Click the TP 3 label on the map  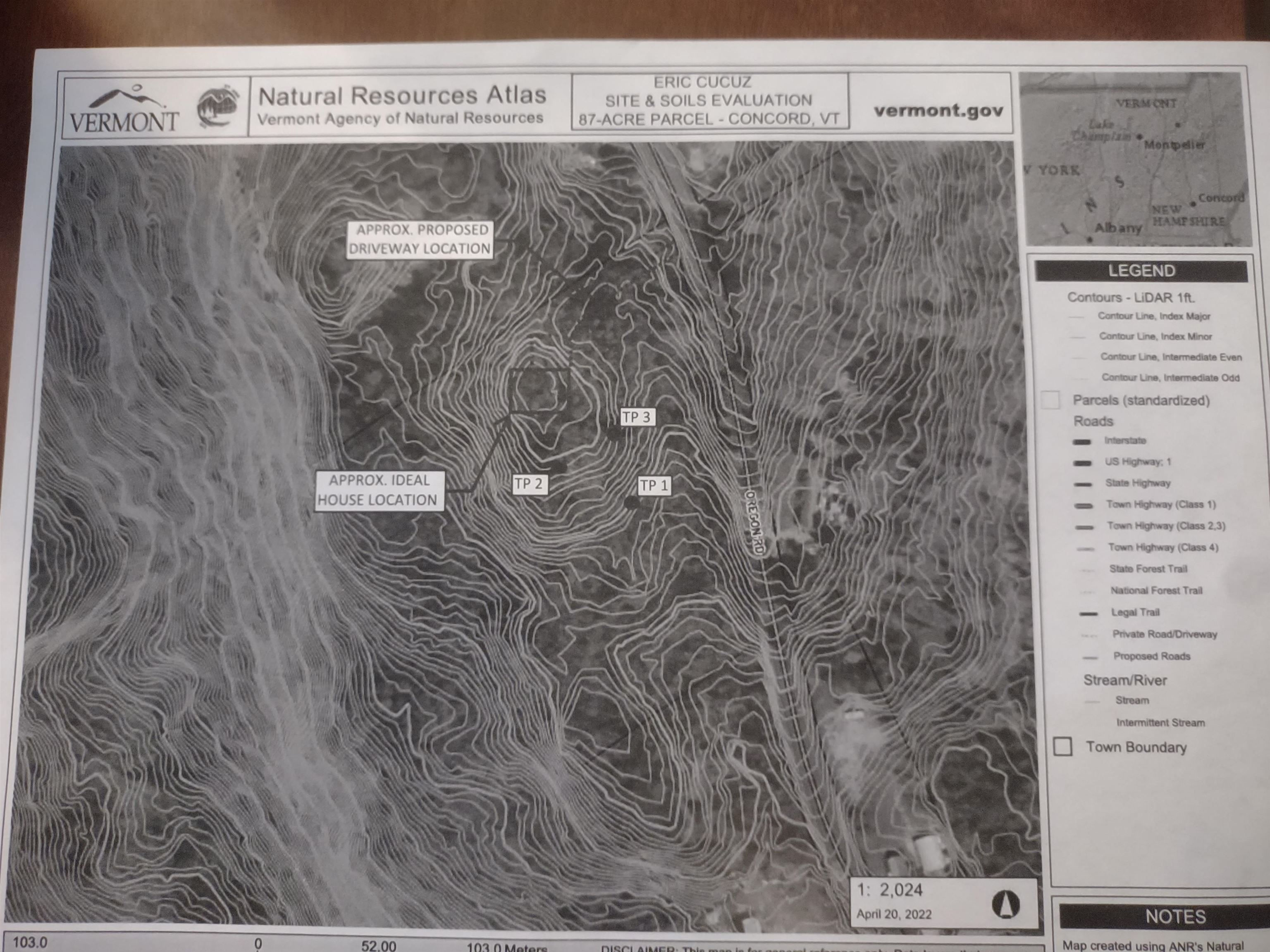[x=637, y=416]
